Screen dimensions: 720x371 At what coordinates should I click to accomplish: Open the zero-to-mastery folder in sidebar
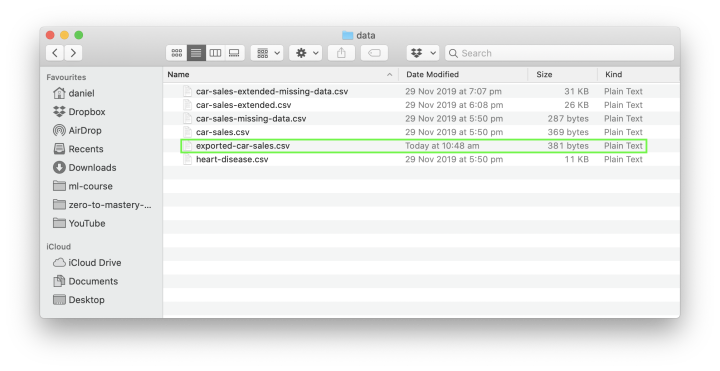[102, 205]
